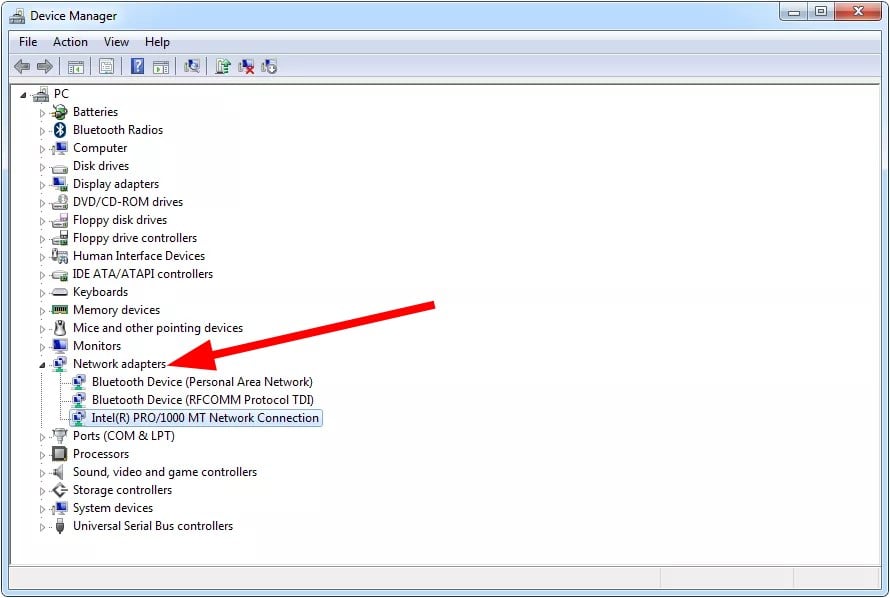This screenshot has height=598, width=890.
Task: Collapse the Network adapters node
Action: click(42, 365)
